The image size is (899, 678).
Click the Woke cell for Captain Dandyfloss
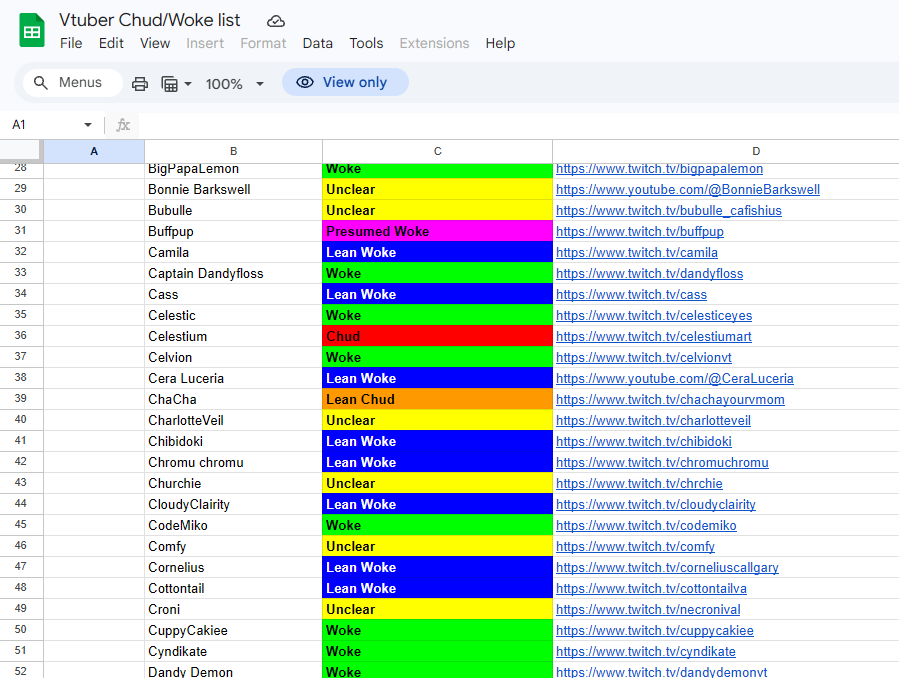pyautogui.click(x=437, y=273)
